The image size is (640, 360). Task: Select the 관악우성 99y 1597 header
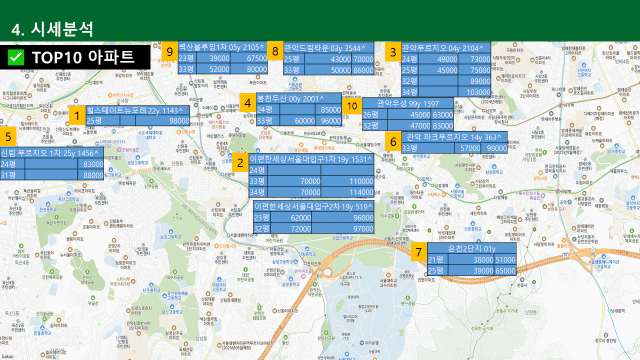[x=408, y=104]
